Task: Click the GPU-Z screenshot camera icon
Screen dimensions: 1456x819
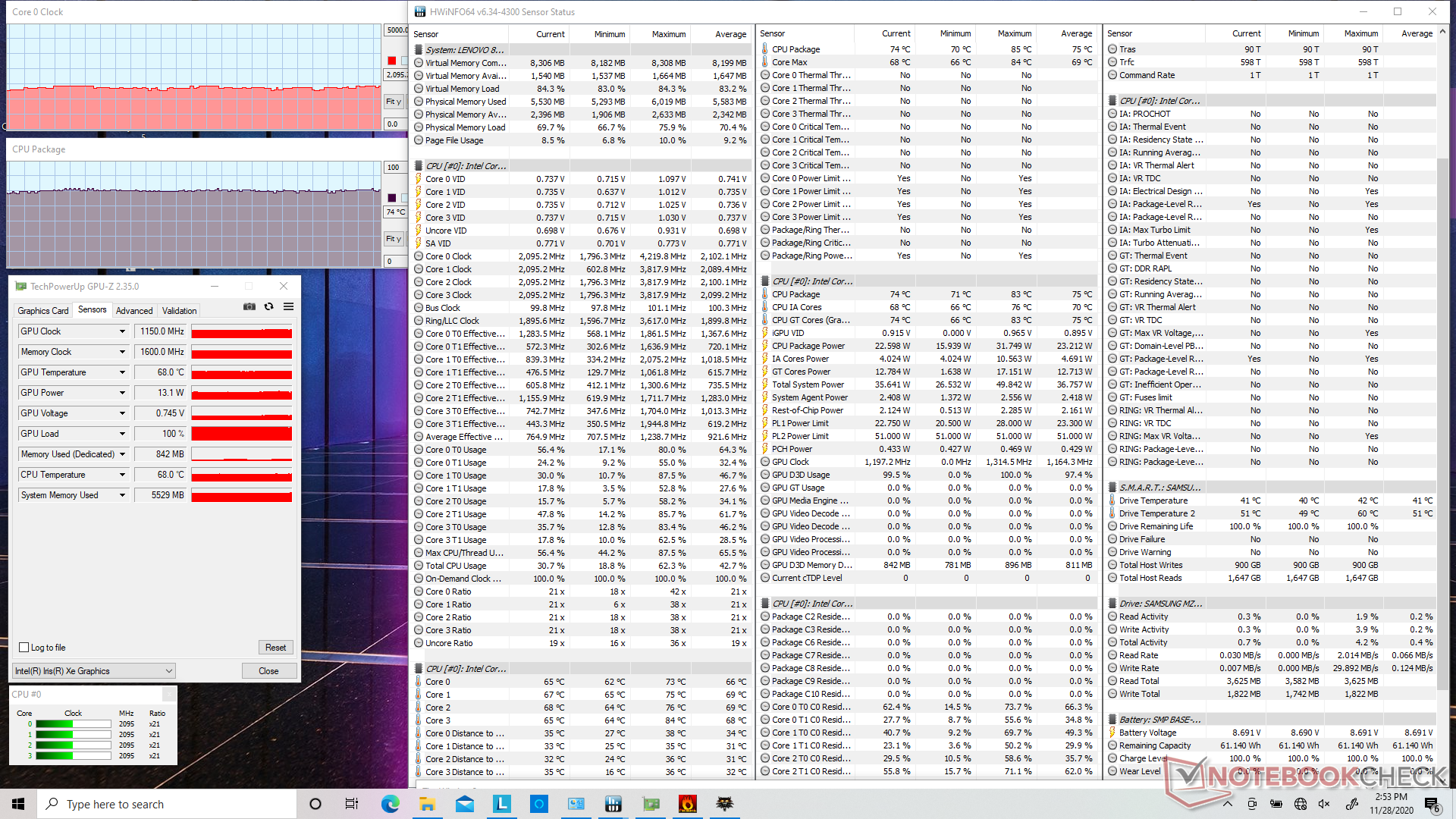Action: (249, 306)
